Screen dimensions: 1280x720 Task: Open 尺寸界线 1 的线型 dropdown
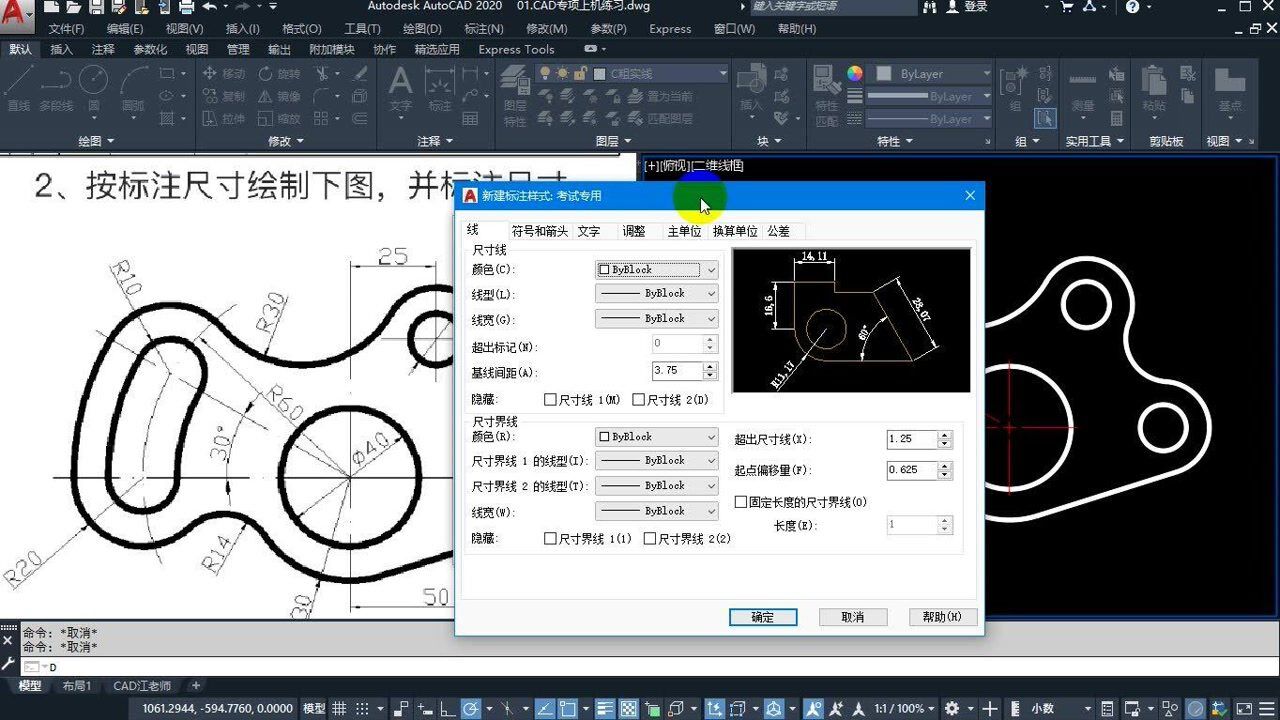[x=657, y=461]
